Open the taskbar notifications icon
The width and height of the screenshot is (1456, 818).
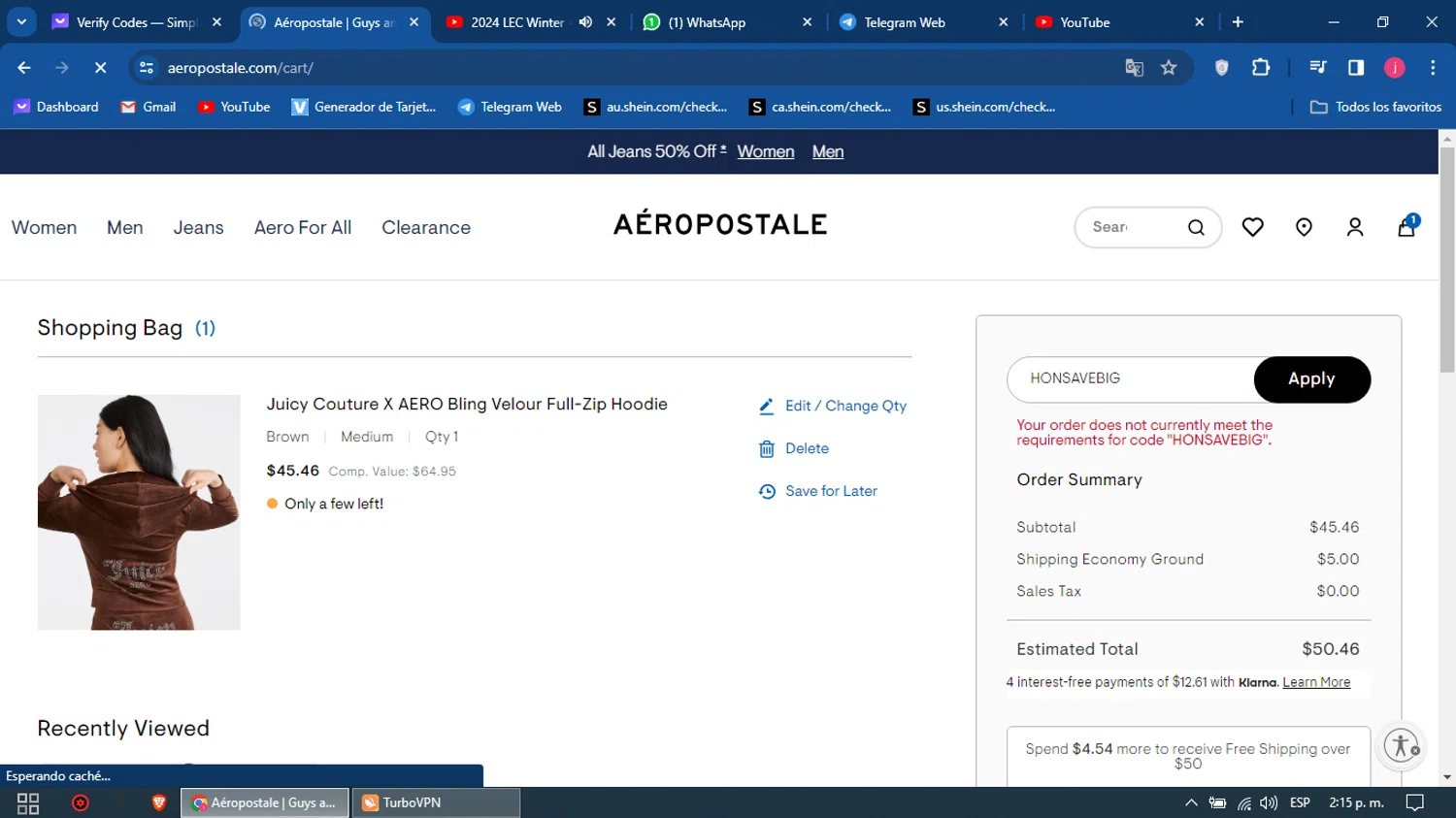1415,802
